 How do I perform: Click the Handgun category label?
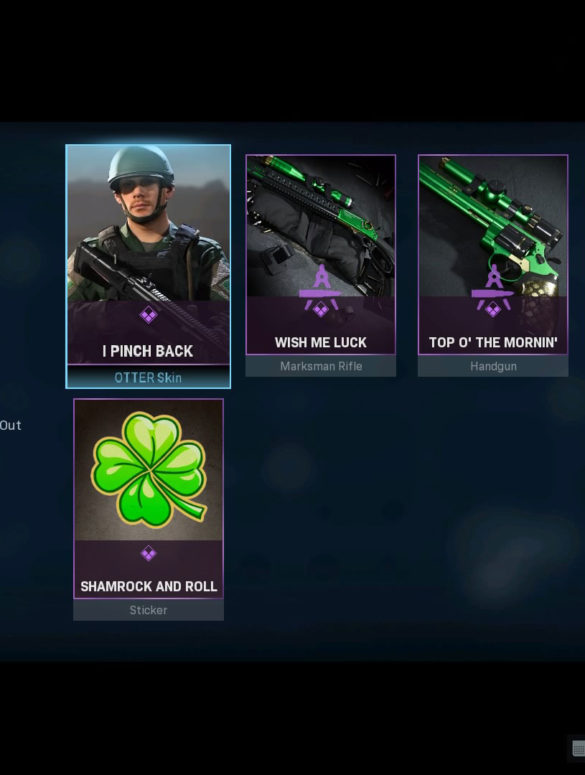[493, 366]
